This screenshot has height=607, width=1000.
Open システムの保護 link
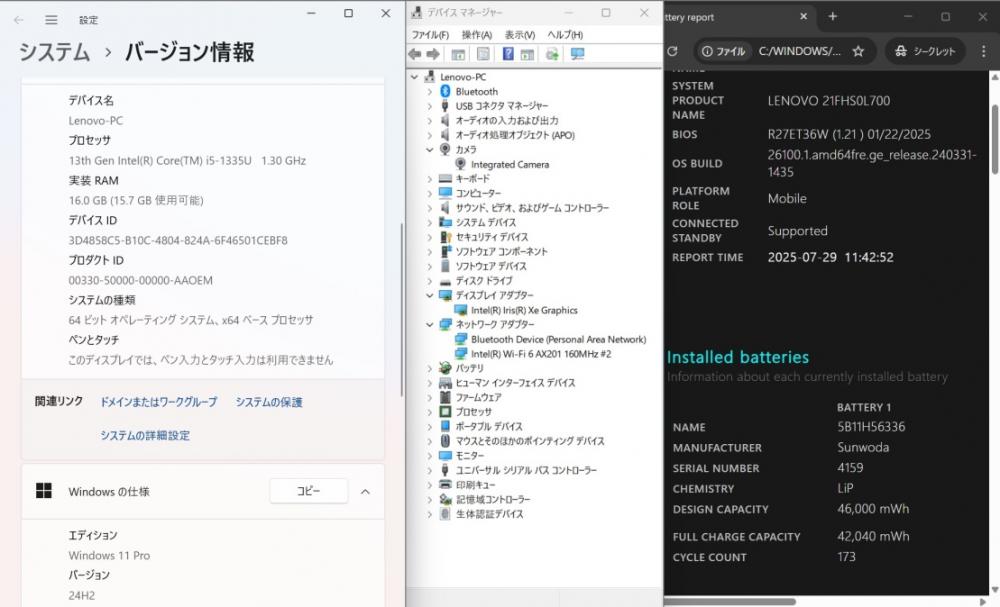[269, 402]
